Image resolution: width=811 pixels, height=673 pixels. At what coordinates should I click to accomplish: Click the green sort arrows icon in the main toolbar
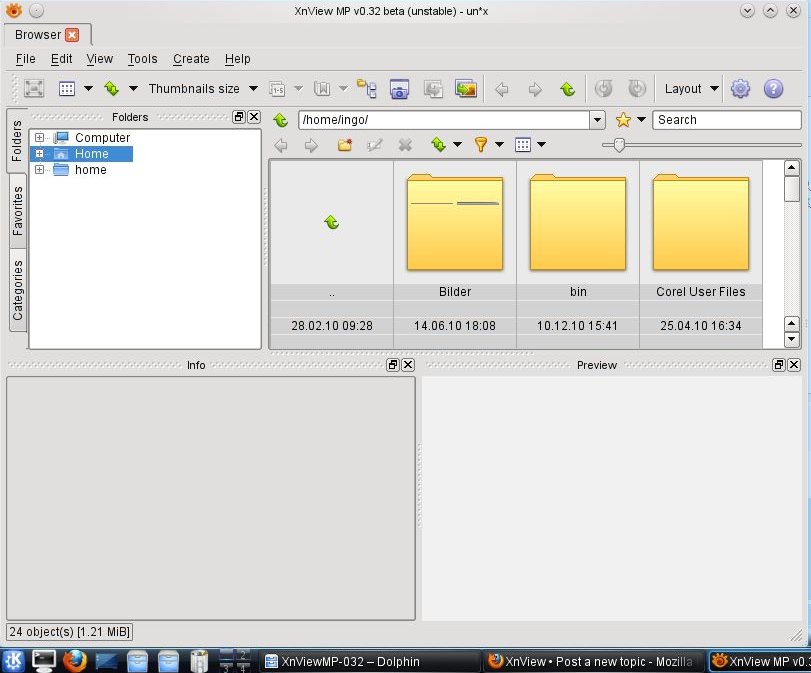(112, 88)
